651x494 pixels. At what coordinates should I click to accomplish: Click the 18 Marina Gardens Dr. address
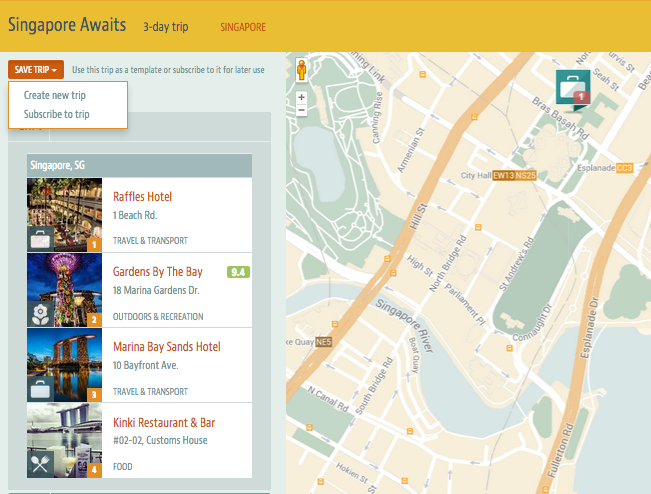click(156, 290)
